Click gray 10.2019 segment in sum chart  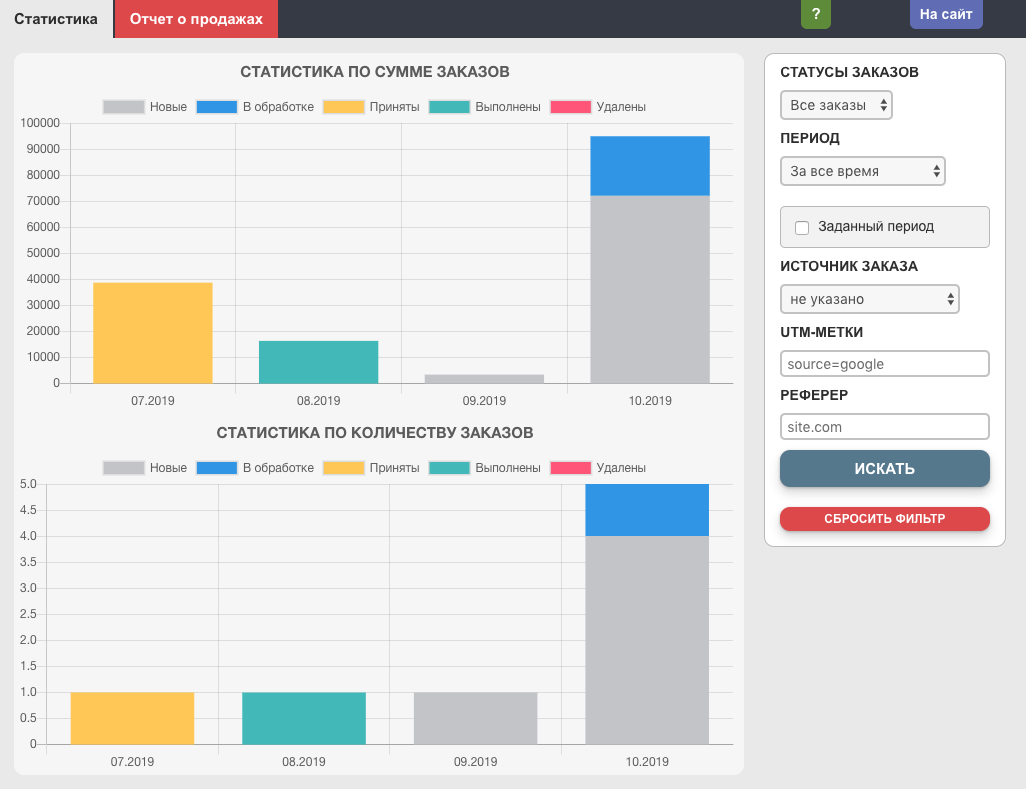[650, 289]
